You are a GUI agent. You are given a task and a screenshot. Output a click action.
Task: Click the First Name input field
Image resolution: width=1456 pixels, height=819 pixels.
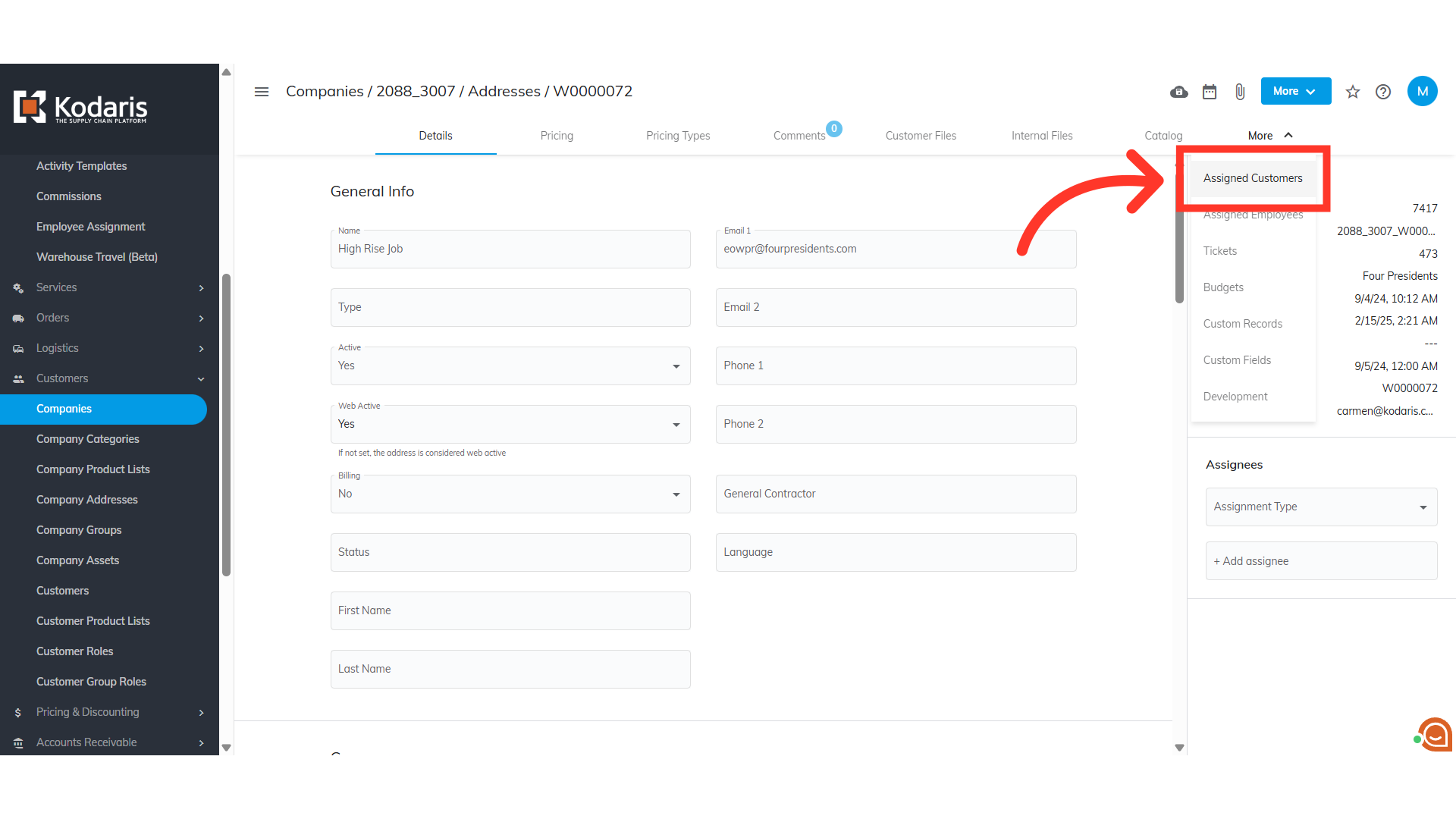pos(510,611)
